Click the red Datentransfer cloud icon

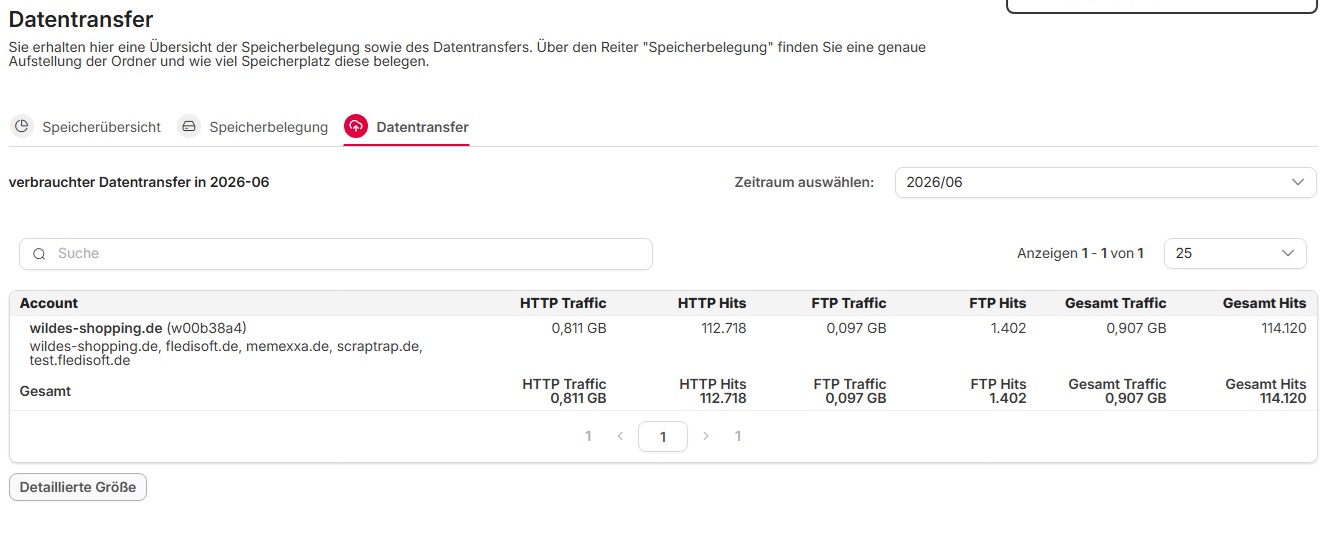pyautogui.click(x=355, y=126)
